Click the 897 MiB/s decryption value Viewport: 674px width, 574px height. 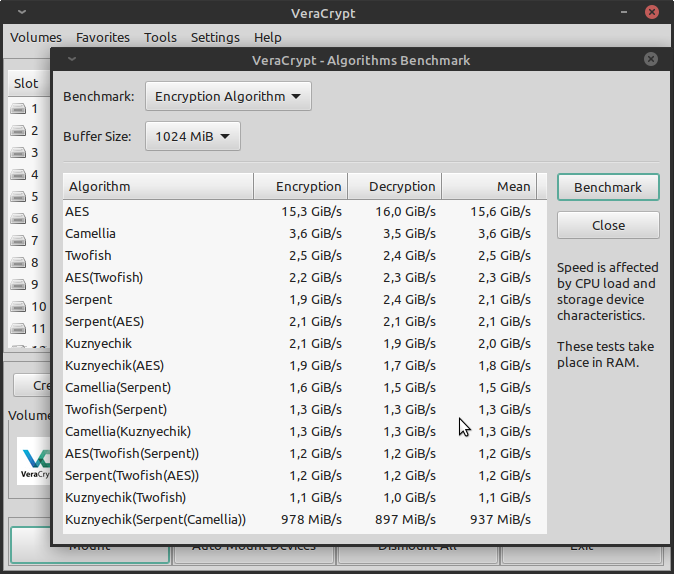pyautogui.click(x=406, y=519)
